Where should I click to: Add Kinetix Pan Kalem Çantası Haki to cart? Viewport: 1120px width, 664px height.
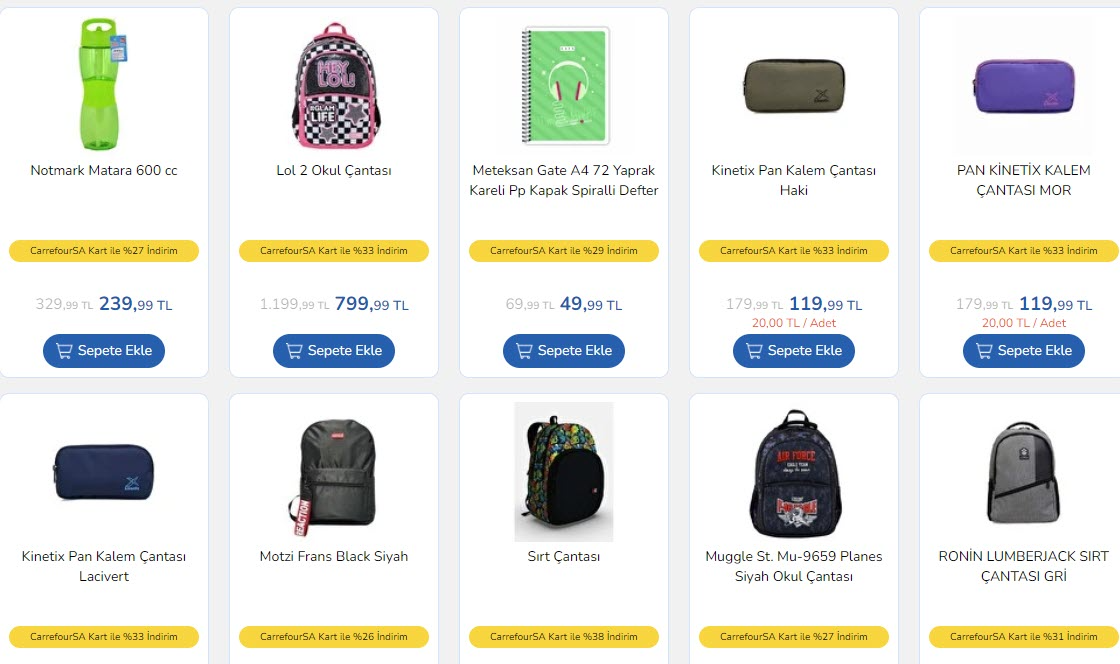pyautogui.click(x=794, y=351)
